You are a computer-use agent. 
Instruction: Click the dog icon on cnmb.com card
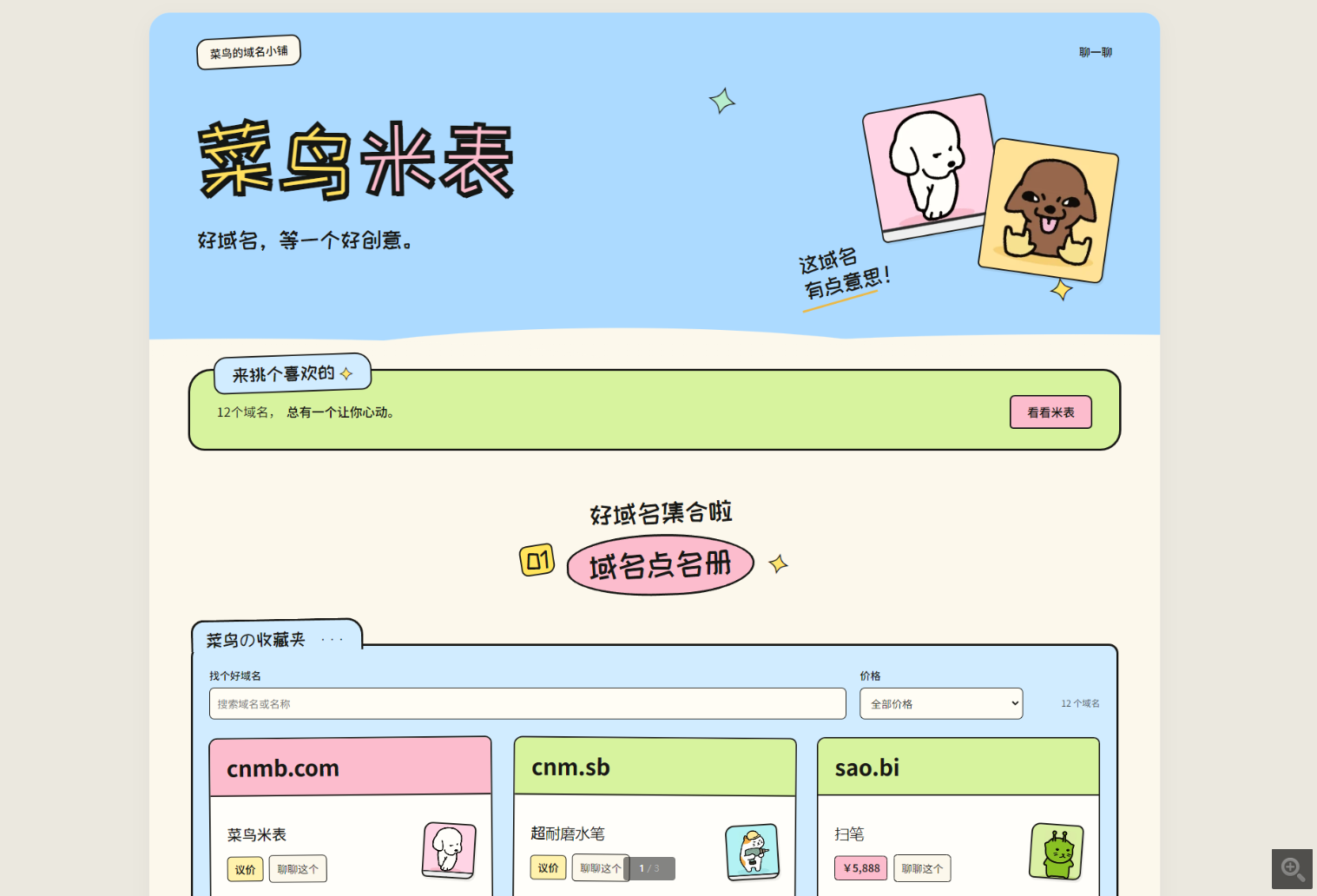tap(449, 850)
